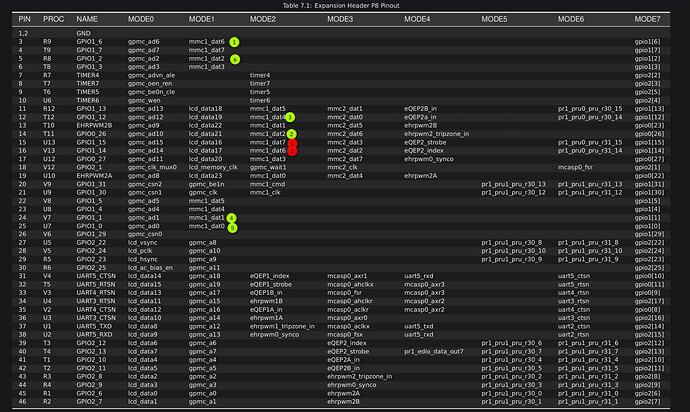Screen dimensions: 690x412
Task: Click green marker 4 beside mmc1_dat1
Action: click(x=231, y=218)
